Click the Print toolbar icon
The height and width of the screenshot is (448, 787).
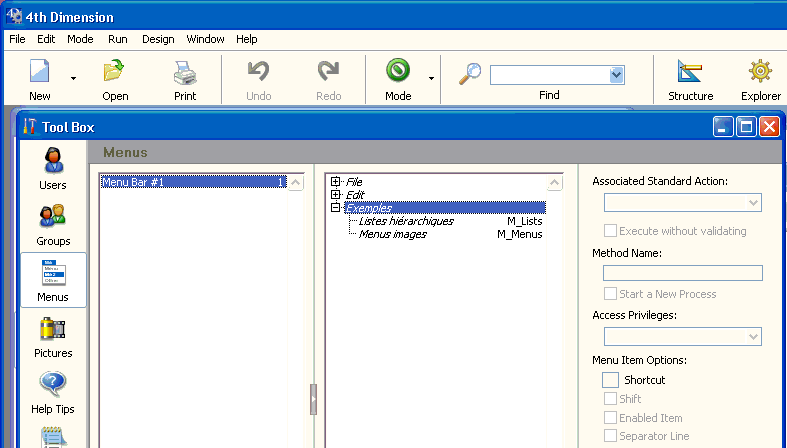pos(185,73)
